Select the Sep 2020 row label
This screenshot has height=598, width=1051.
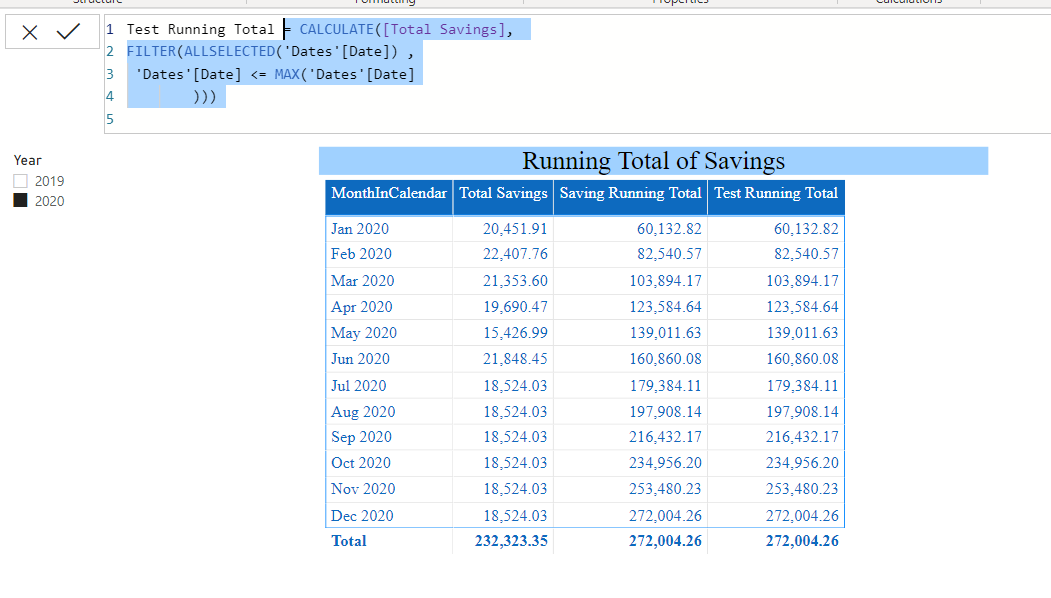click(361, 437)
